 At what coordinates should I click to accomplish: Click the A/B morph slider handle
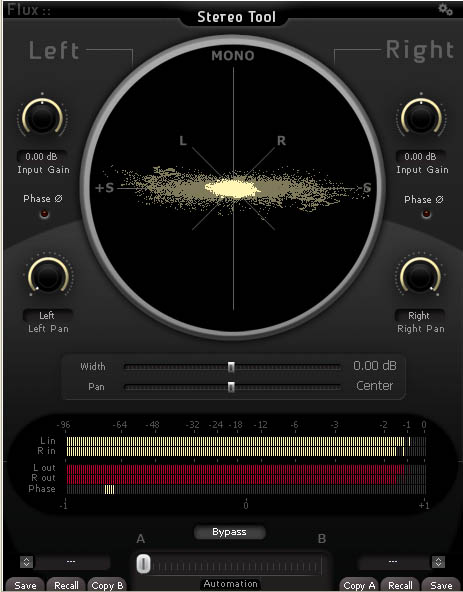pos(143,564)
